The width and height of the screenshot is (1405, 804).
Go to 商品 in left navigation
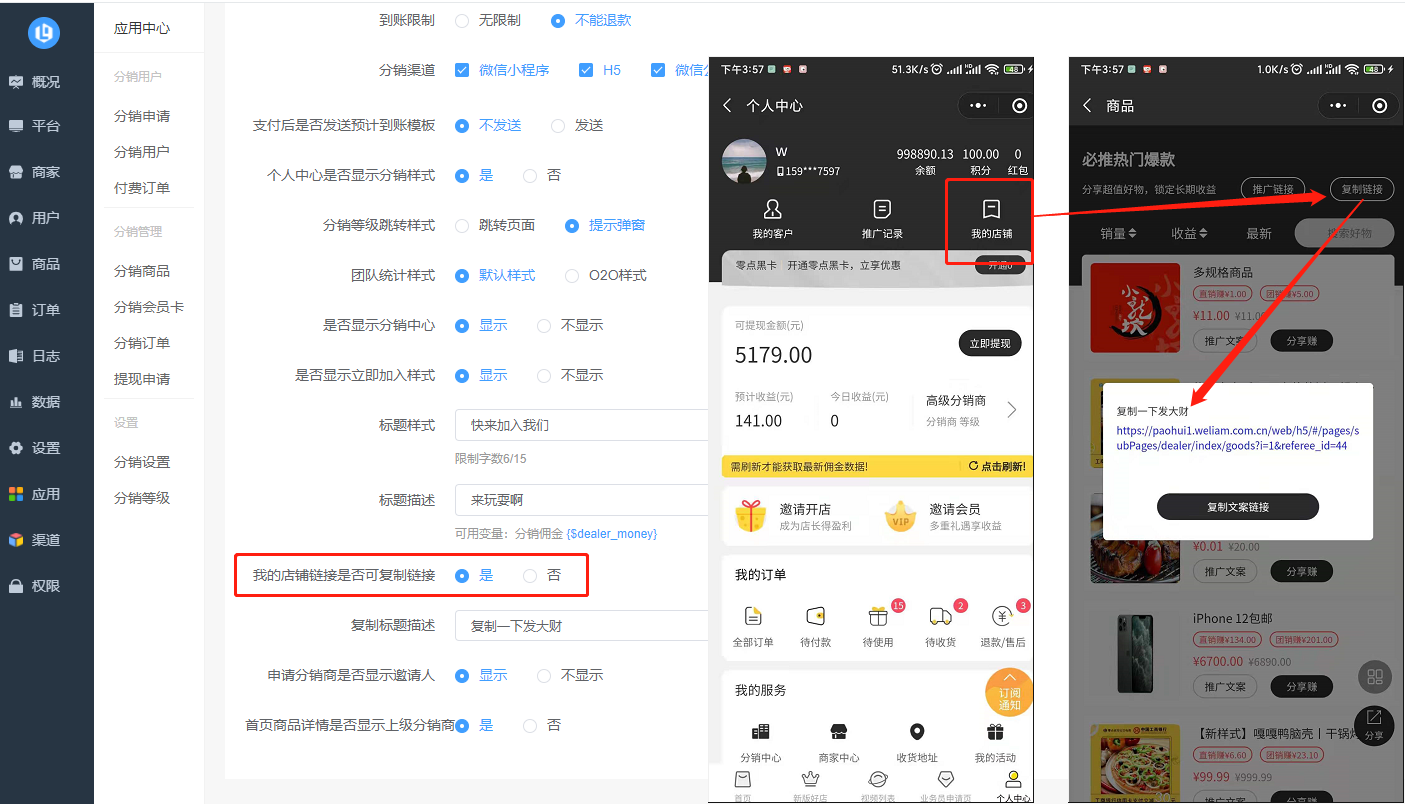(x=46, y=264)
